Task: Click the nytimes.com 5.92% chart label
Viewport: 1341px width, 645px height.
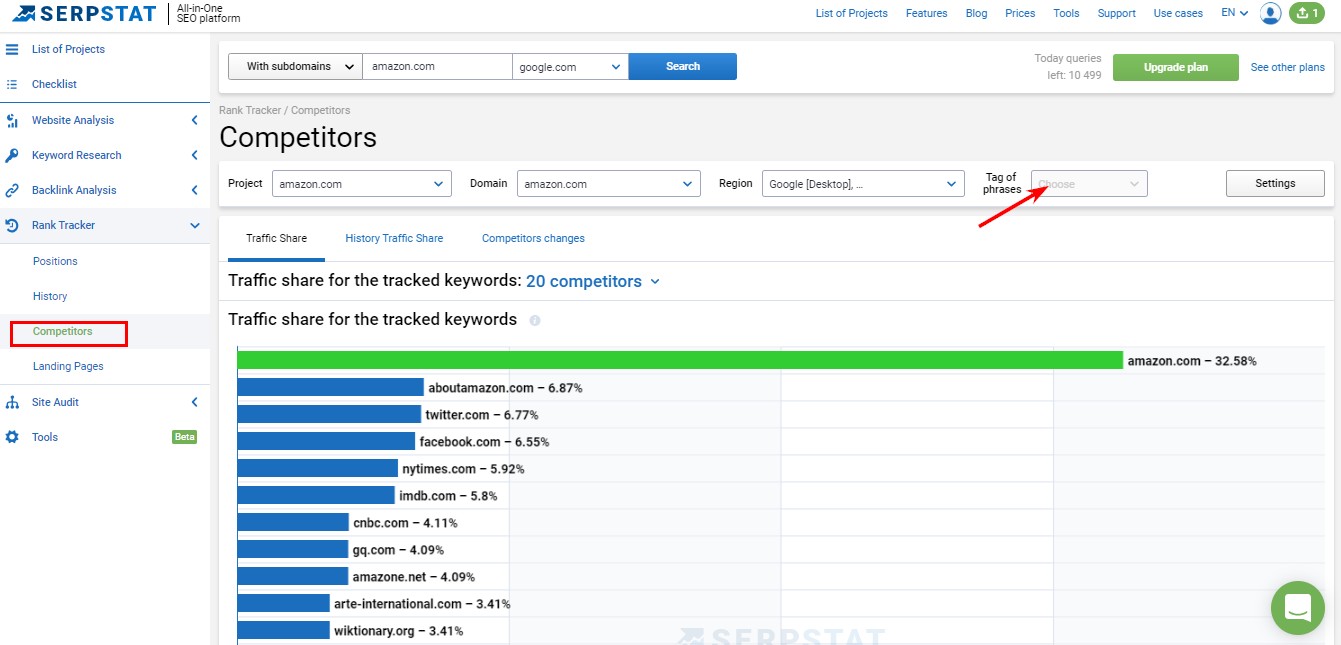Action: tap(463, 468)
